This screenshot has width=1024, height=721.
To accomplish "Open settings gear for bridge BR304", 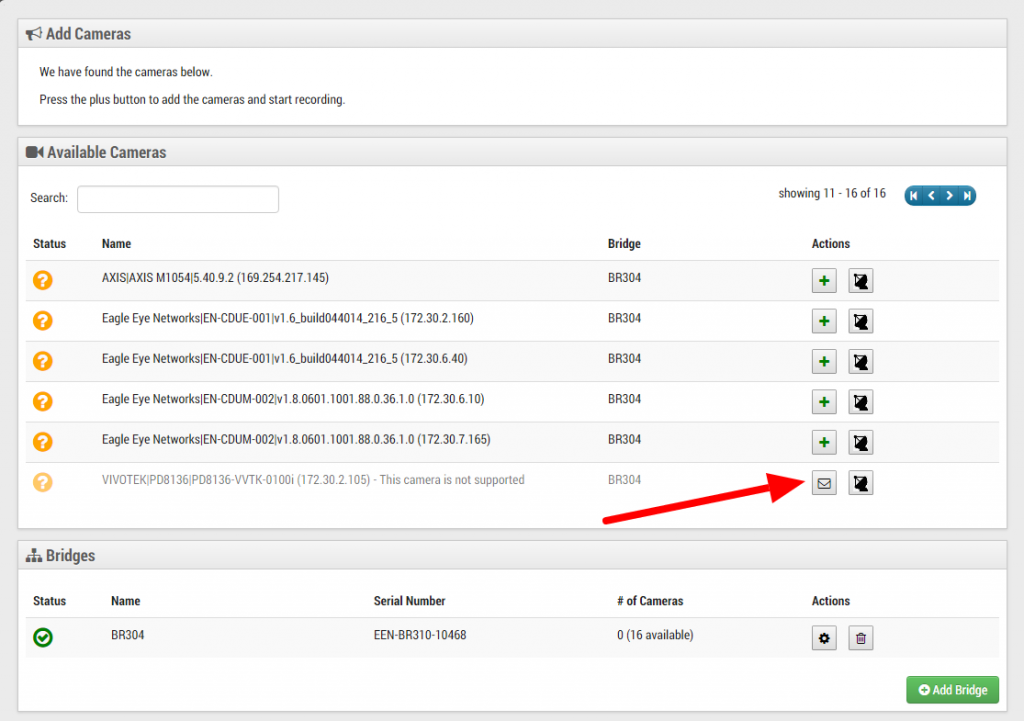I will pyautogui.click(x=824, y=638).
